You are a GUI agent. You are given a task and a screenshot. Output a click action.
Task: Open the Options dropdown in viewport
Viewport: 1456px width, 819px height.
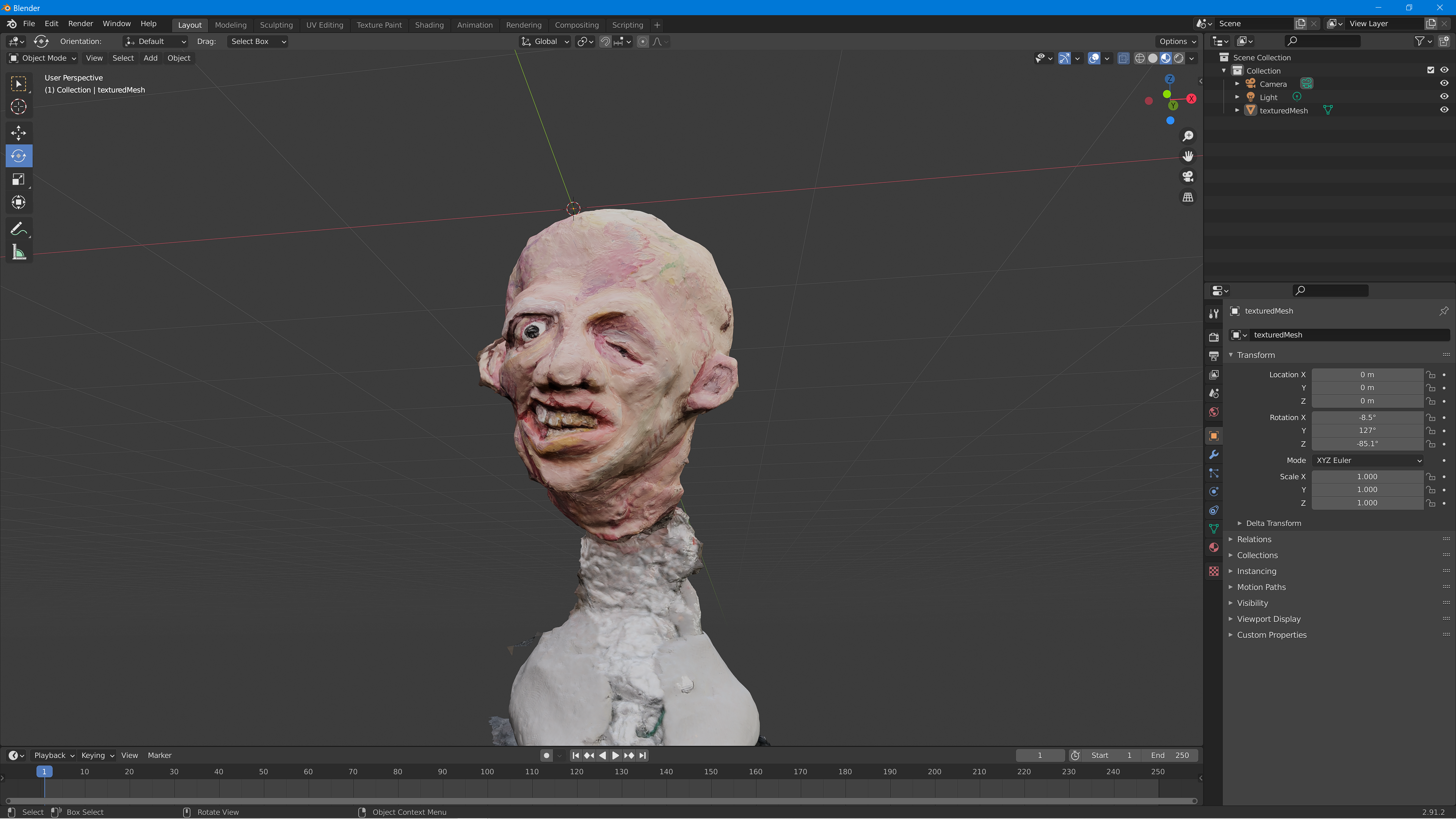pyautogui.click(x=1178, y=41)
